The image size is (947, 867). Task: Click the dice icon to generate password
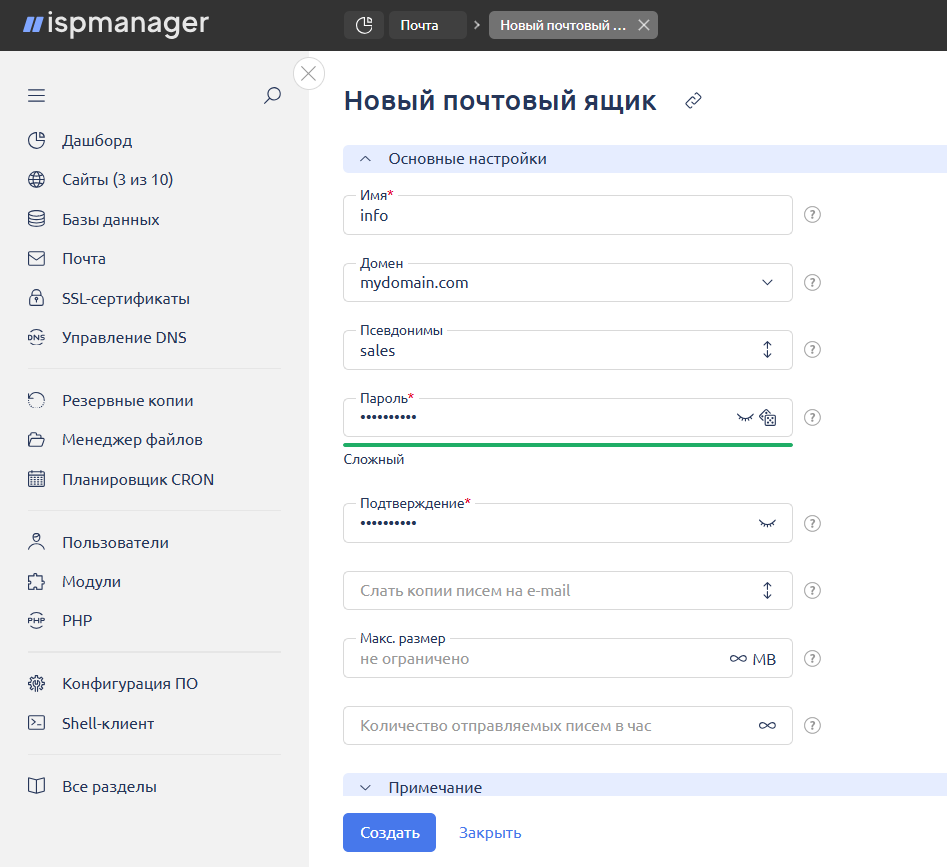pos(768,418)
